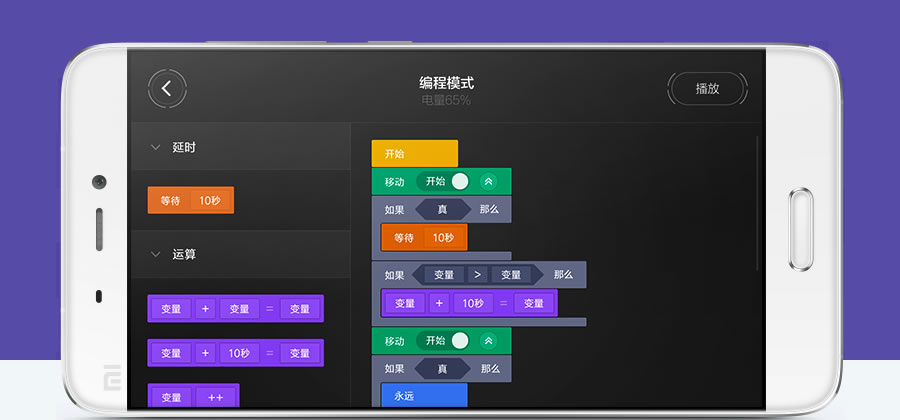900x420 pixels.
Task: Click the > operator in the comparison block
Action: (477, 274)
